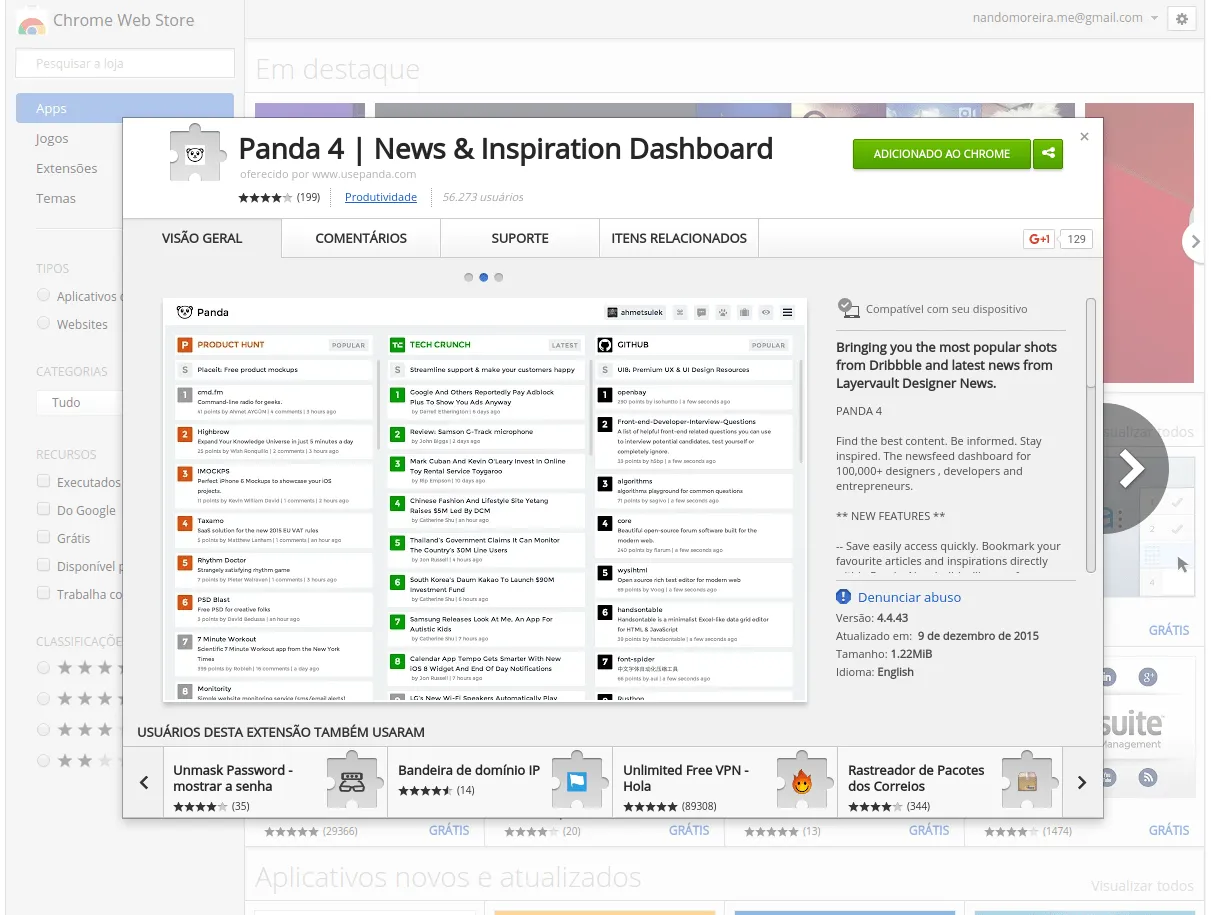The height and width of the screenshot is (915, 1211).
Task: Open the Itens Relacionados tab
Action: click(x=679, y=238)
